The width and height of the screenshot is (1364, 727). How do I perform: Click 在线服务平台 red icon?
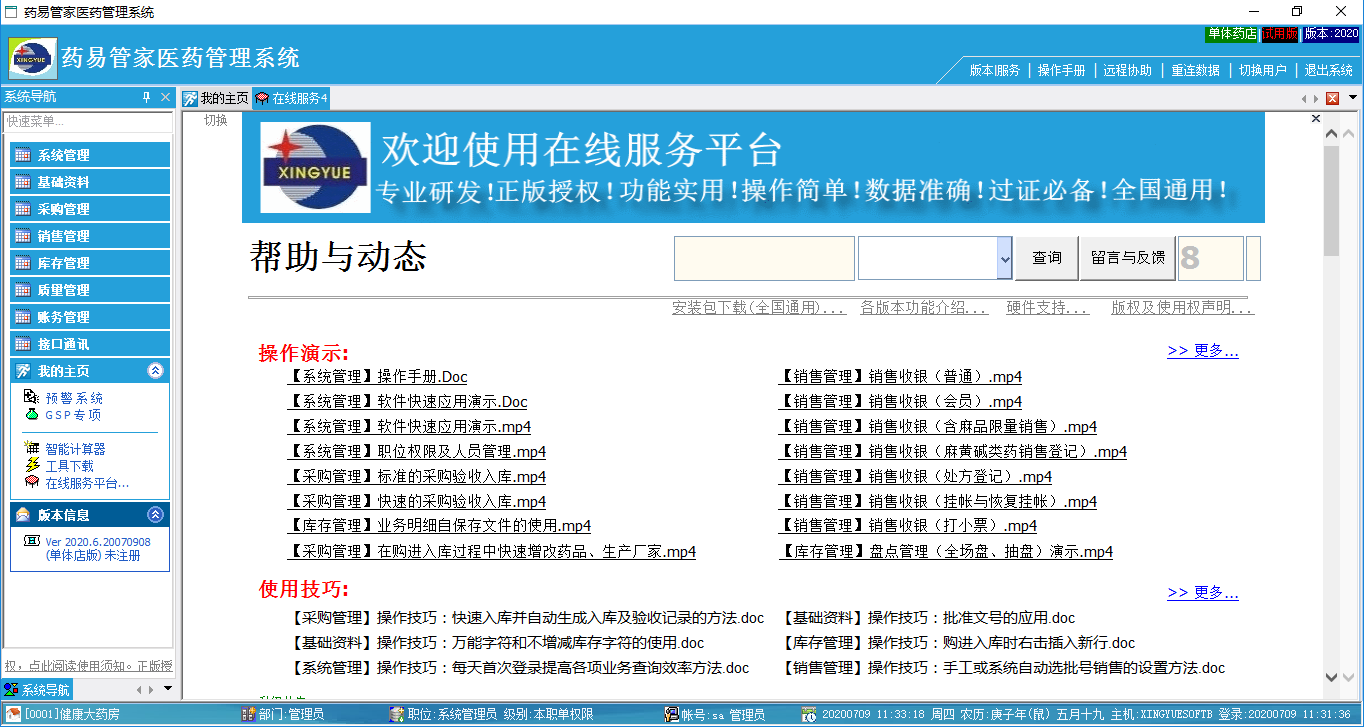31,483
